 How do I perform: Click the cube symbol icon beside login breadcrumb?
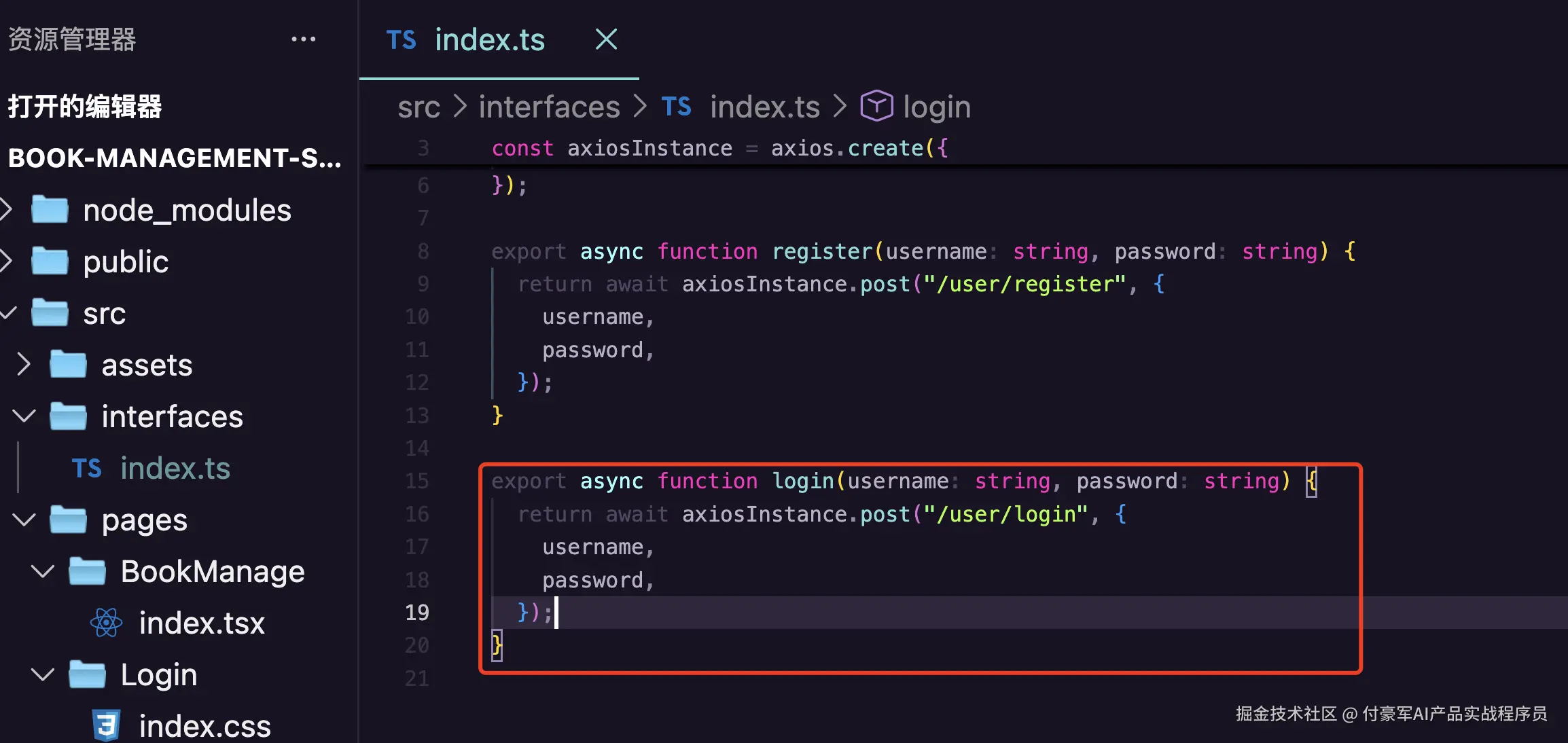[x=876, y=106]
